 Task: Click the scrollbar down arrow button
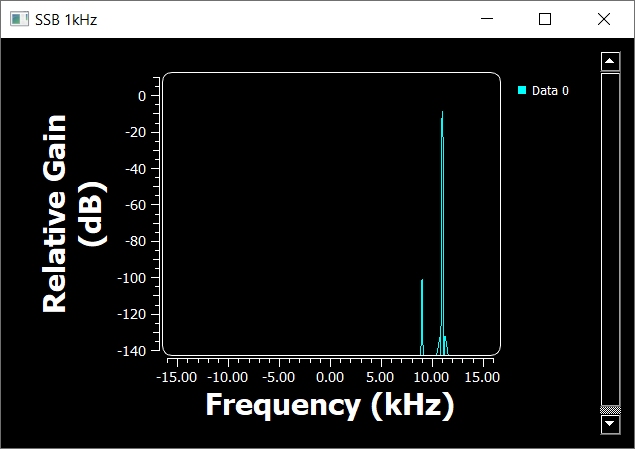[608, 425]
